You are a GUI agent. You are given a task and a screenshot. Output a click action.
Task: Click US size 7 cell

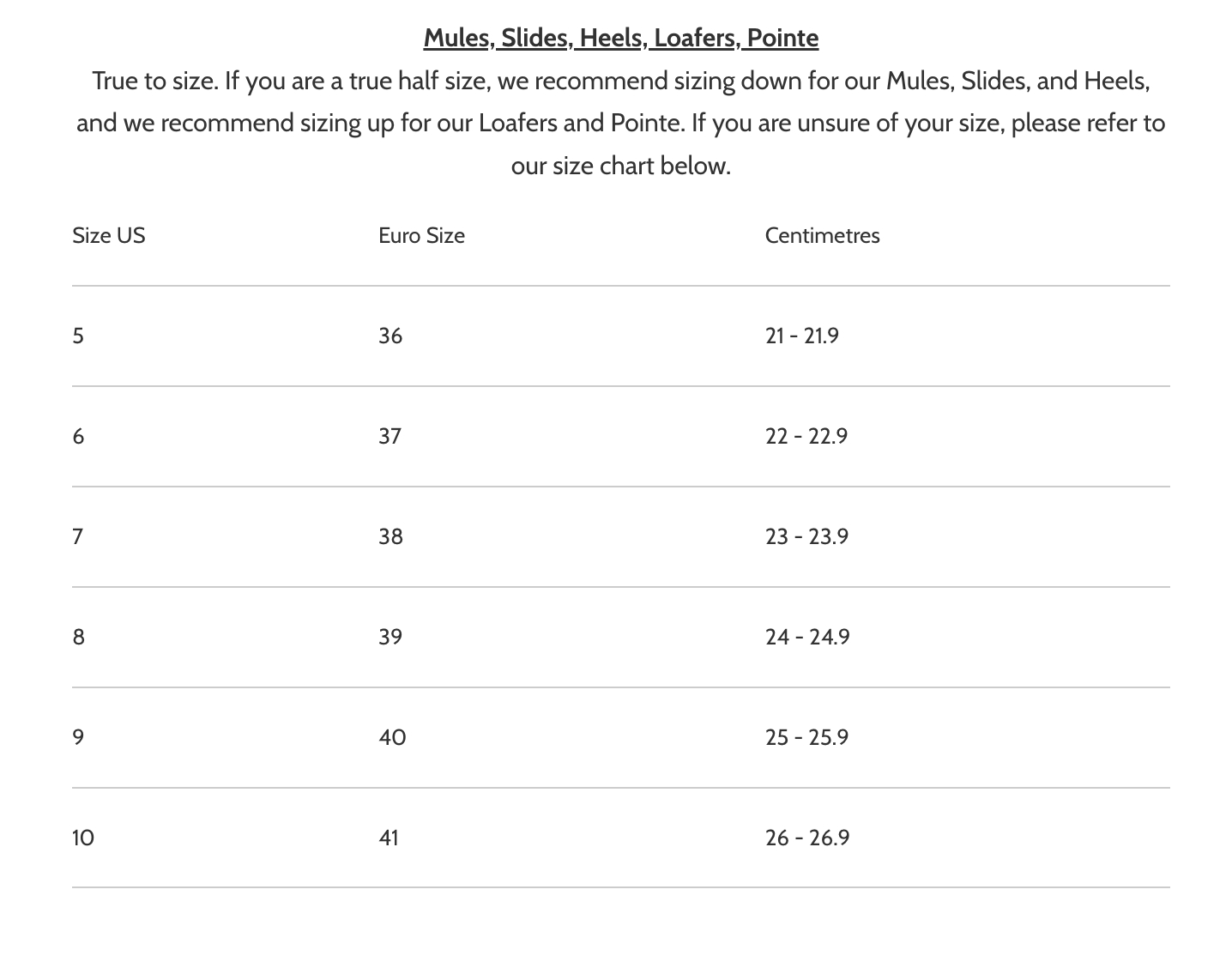click(x=78, y=536)
